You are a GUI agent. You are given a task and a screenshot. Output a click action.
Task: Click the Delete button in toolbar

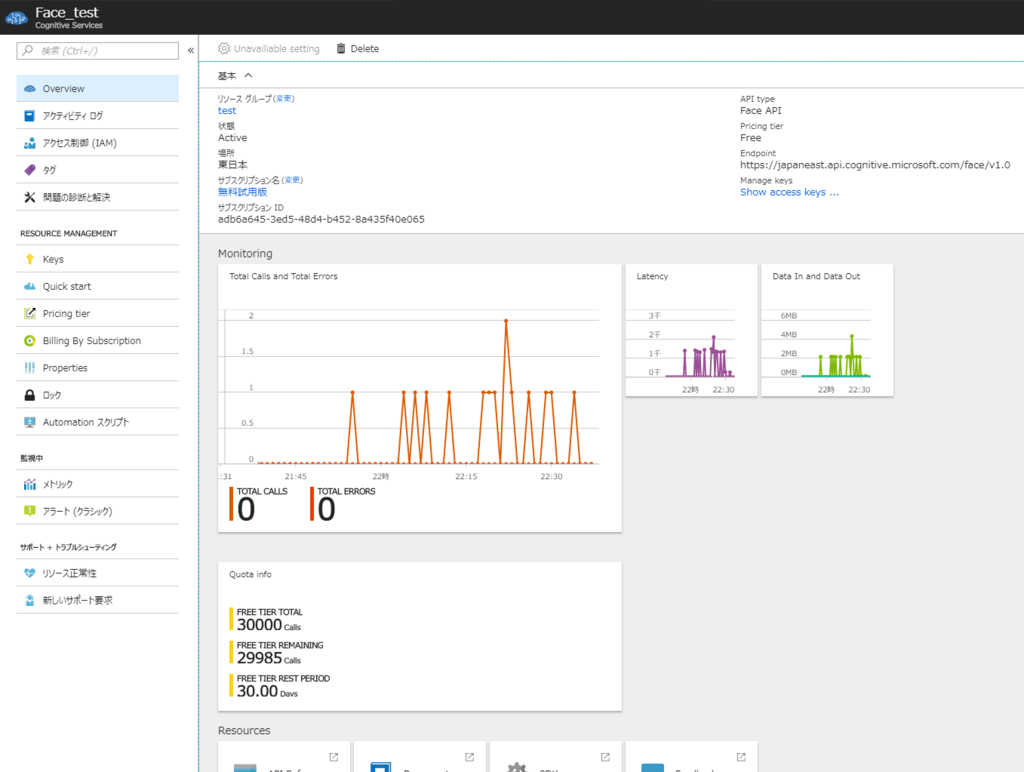point(358,48)
